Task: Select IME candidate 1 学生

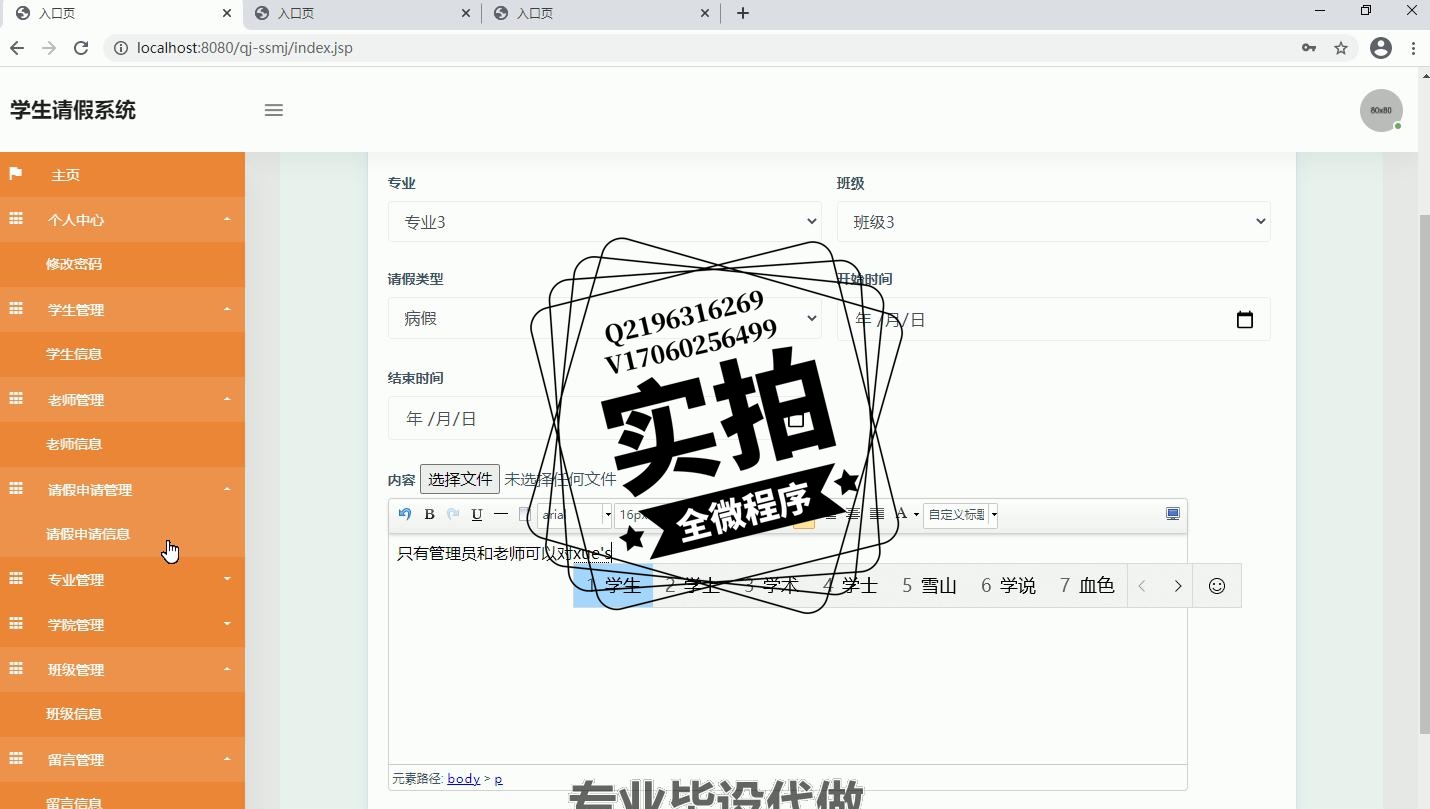Action: 613,586
